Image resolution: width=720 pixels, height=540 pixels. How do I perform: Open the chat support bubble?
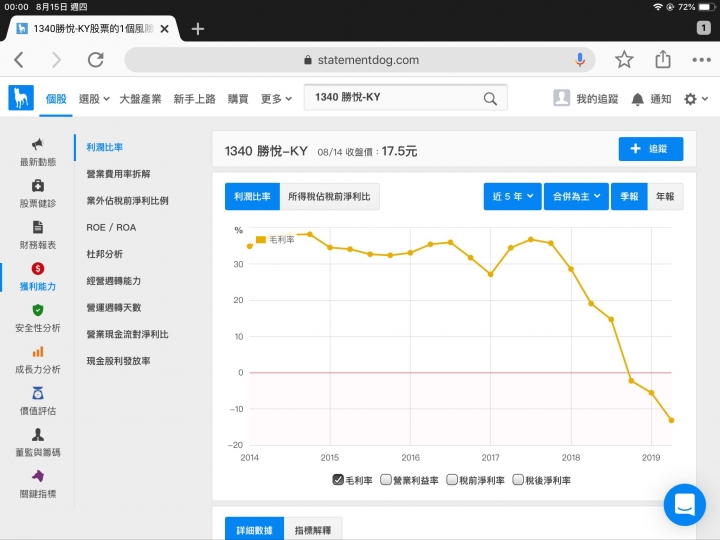[x=685, y=505]
